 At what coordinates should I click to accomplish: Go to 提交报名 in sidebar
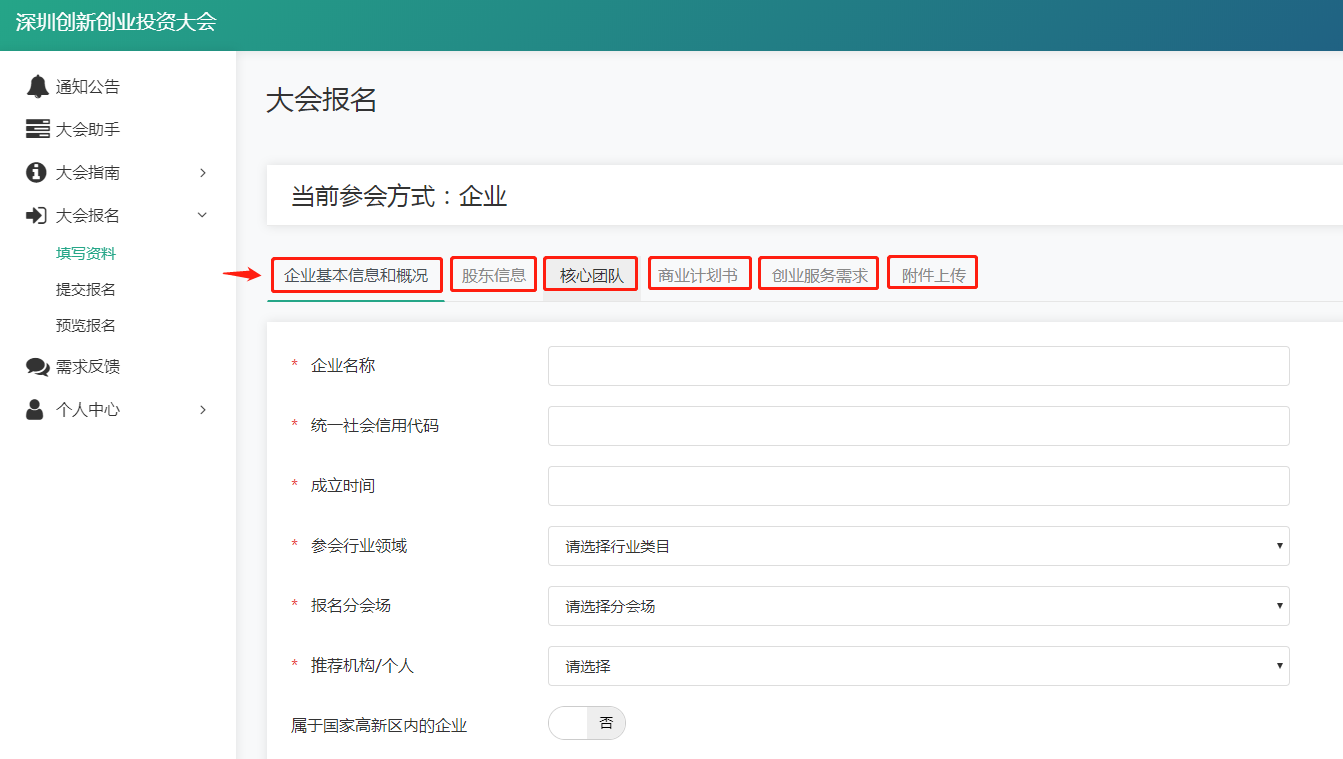(x=86, y=290)
